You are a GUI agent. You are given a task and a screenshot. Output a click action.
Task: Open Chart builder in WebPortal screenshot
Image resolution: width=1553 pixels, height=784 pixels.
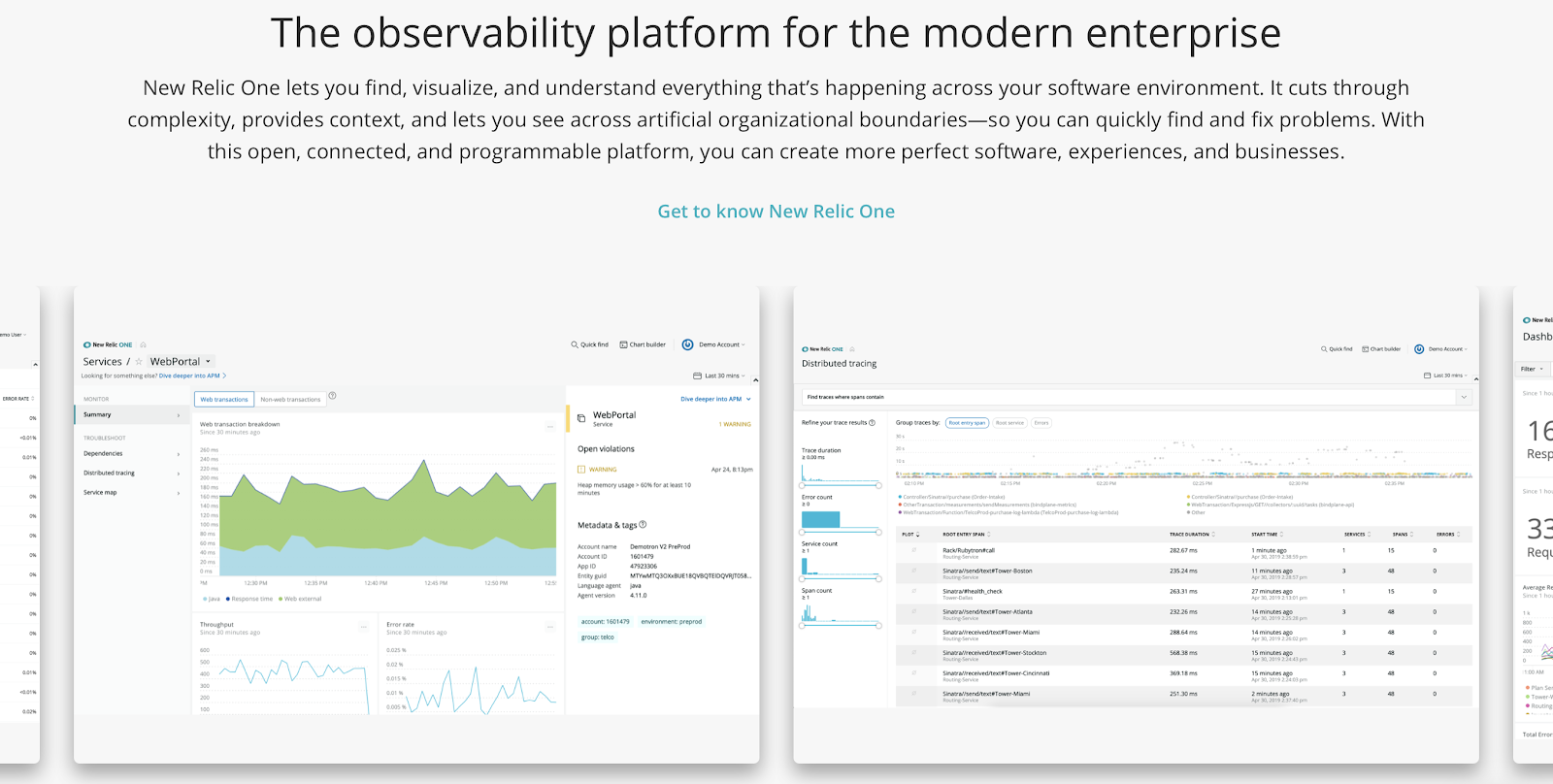643,344
